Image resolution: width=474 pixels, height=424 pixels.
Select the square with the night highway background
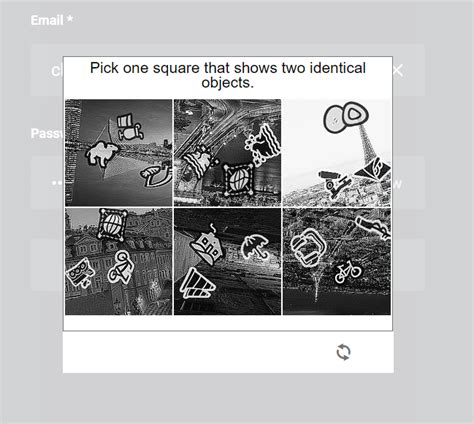pos(227,153)
